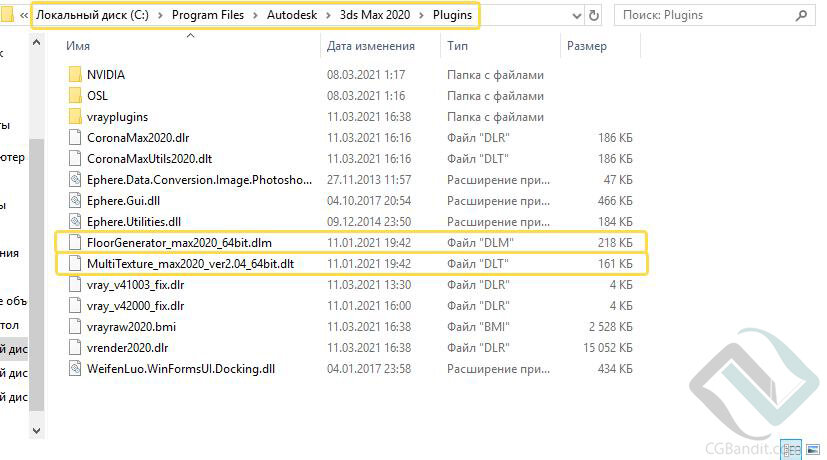Select file FloorGenerator_max2020_64bit.dlm

click(x=179, y=243)
